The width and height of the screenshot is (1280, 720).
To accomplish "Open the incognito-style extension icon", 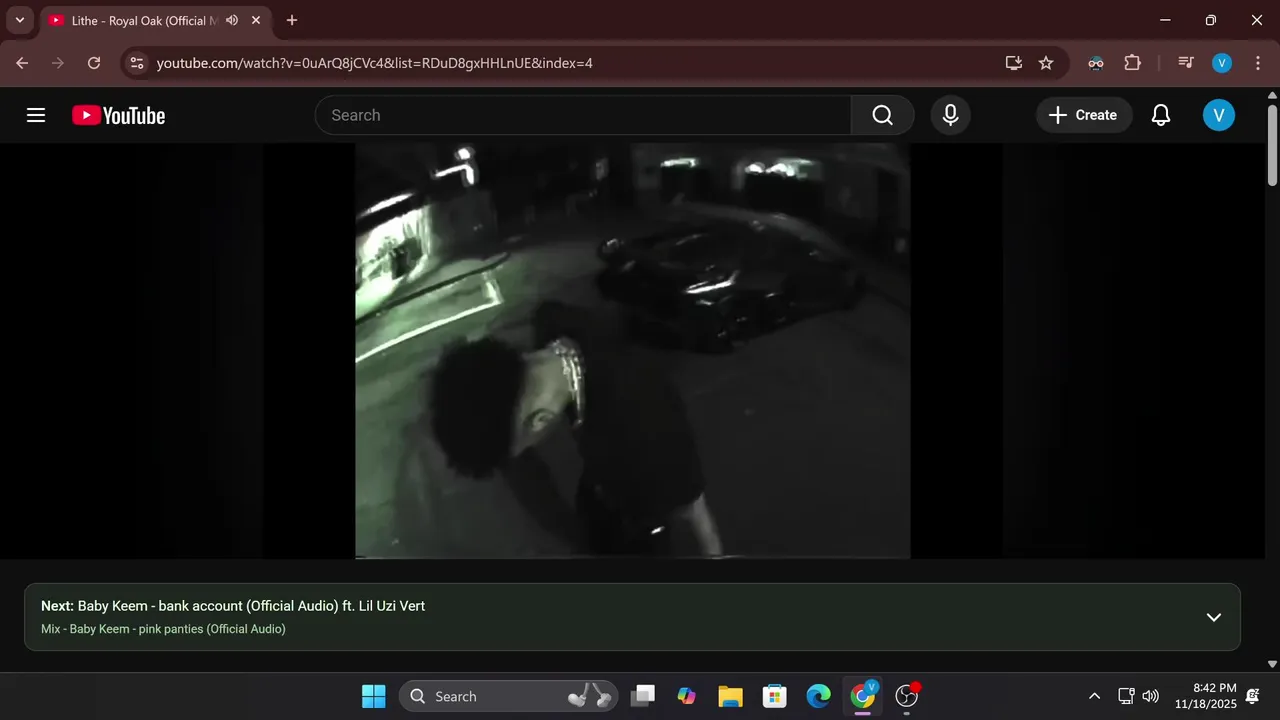I will 1096,63.
